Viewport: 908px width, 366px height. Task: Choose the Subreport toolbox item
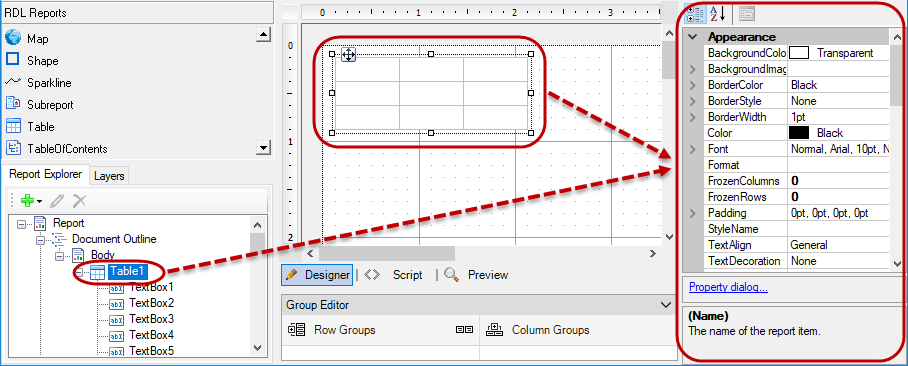(39, 105)
